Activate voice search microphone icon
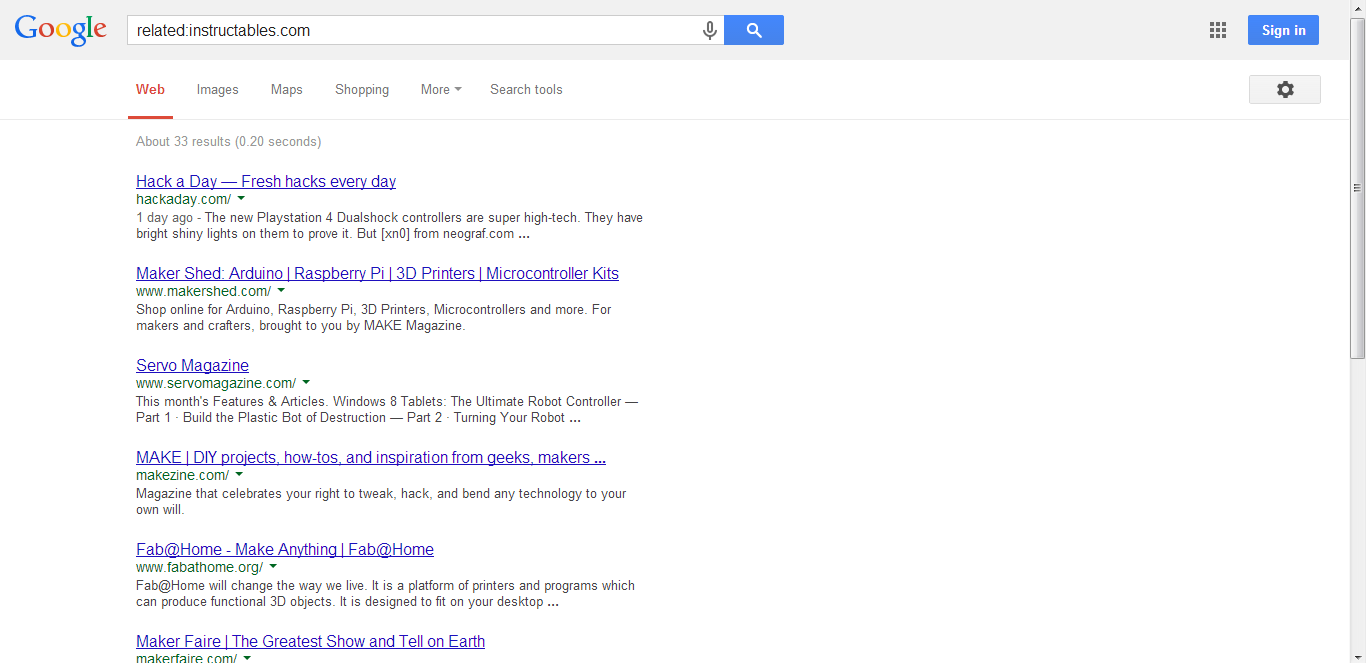Screen dimensions: 1366x663 click(x=710, y=31)
